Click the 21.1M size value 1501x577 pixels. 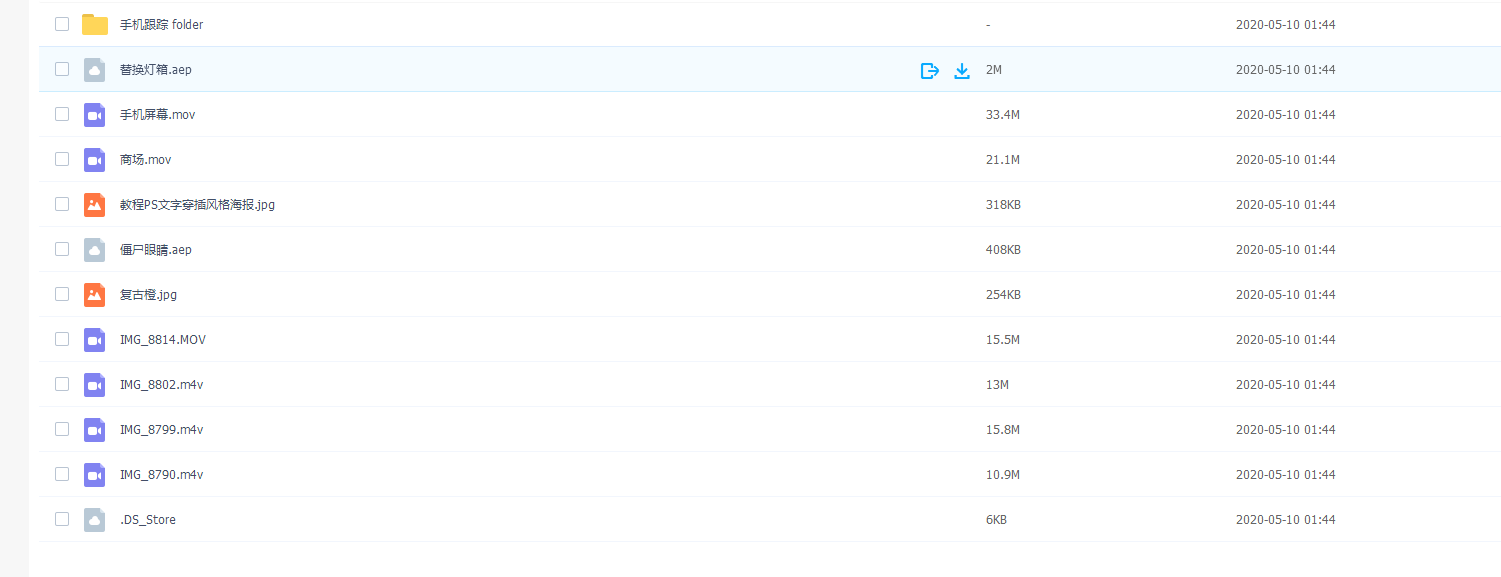click(1003, 160)
